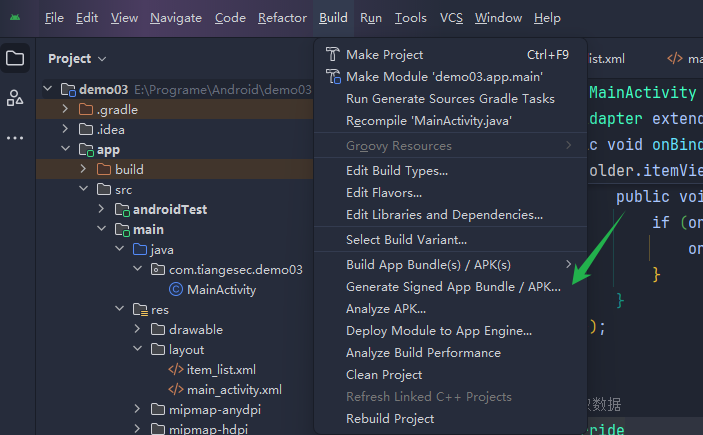Collapse the res folder
The image size is (703, 435).
click(119, 309)
